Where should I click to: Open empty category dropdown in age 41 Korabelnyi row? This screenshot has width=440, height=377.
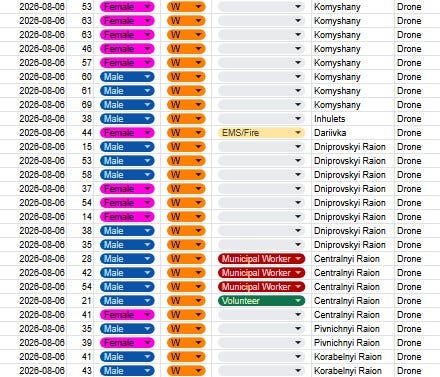261,357
